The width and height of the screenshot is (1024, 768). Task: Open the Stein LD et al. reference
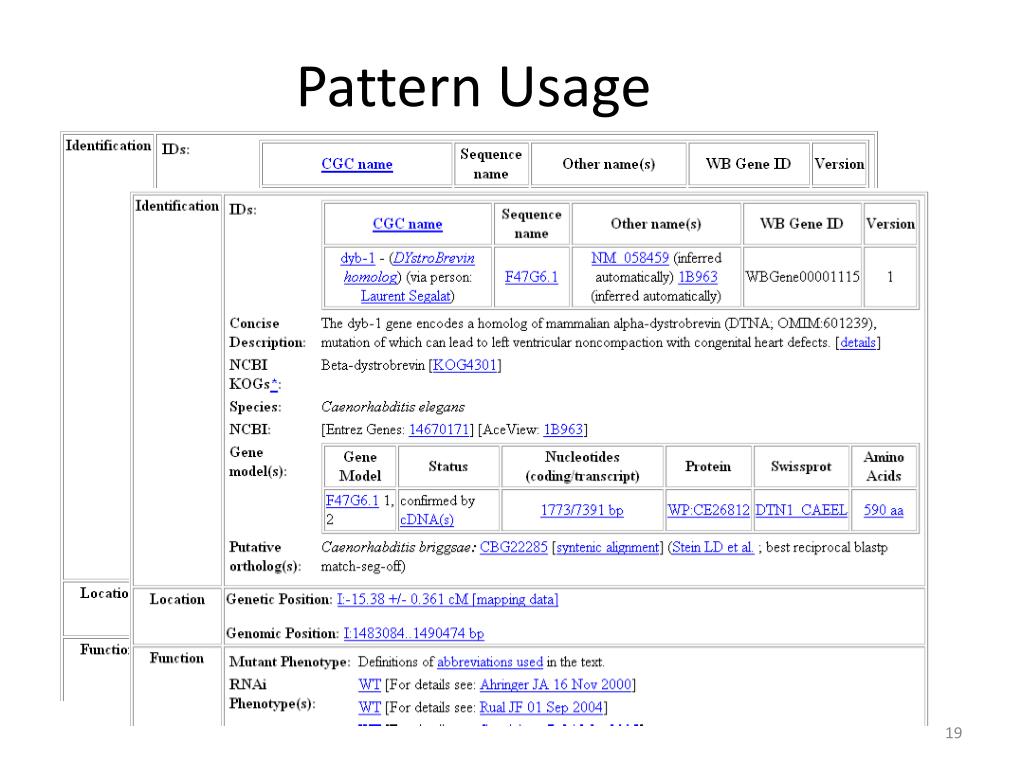[x=713, y=547]
